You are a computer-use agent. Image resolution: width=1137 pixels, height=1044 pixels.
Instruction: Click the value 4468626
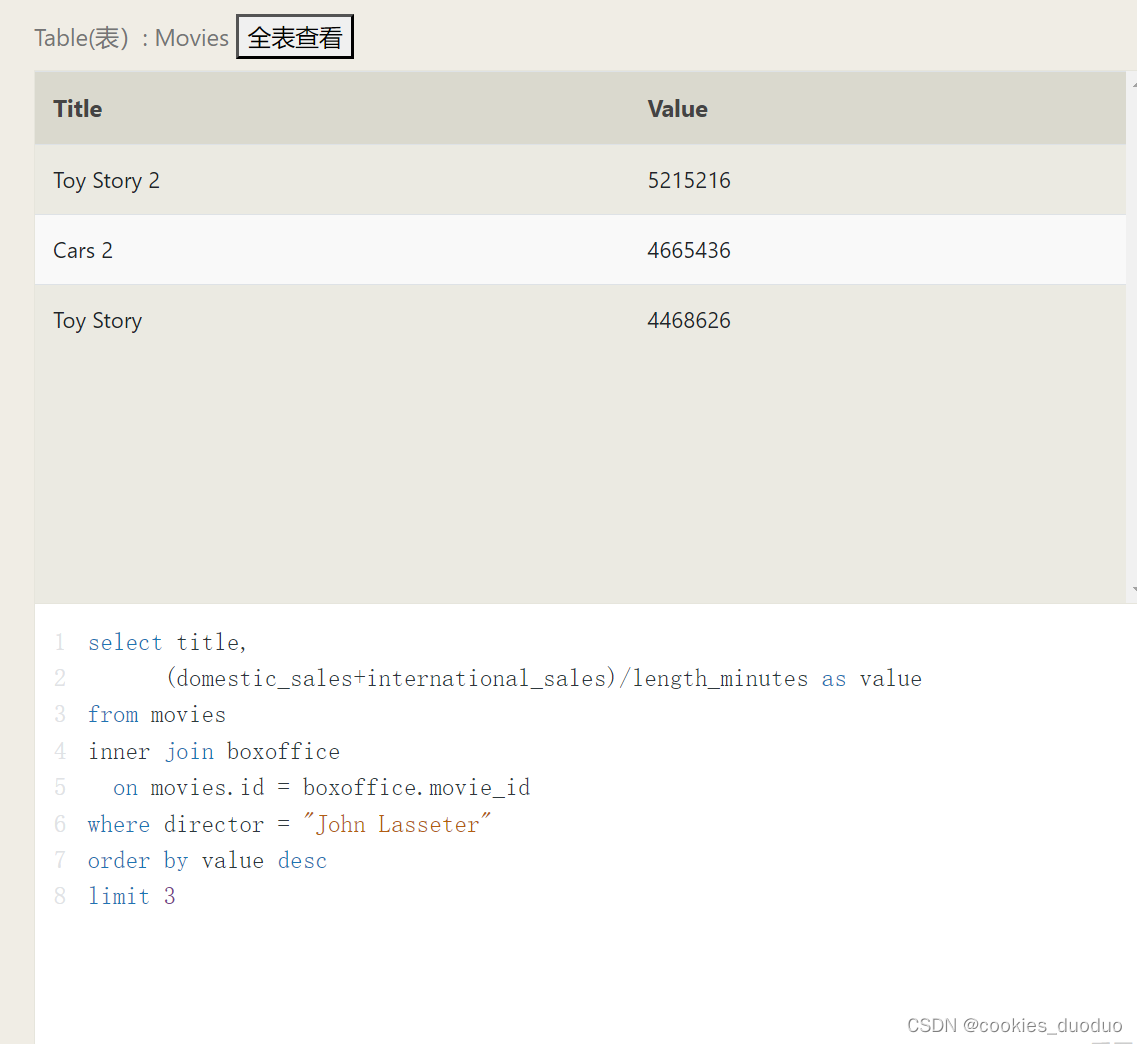coord(689,320)
